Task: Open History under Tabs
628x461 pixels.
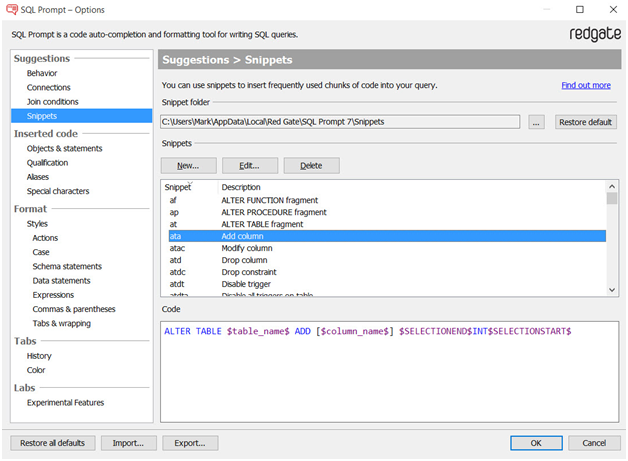Action: click(x=39, y=356)
